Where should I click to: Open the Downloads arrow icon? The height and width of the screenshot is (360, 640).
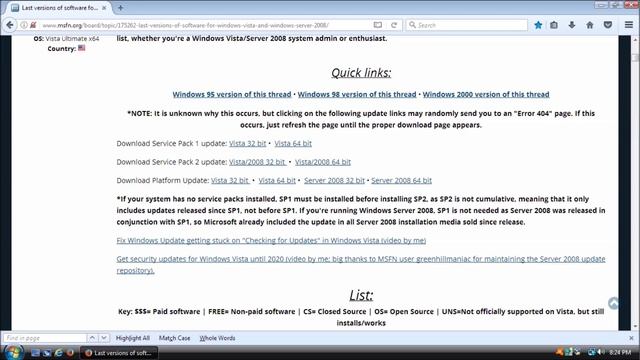(x=572, y=25)
